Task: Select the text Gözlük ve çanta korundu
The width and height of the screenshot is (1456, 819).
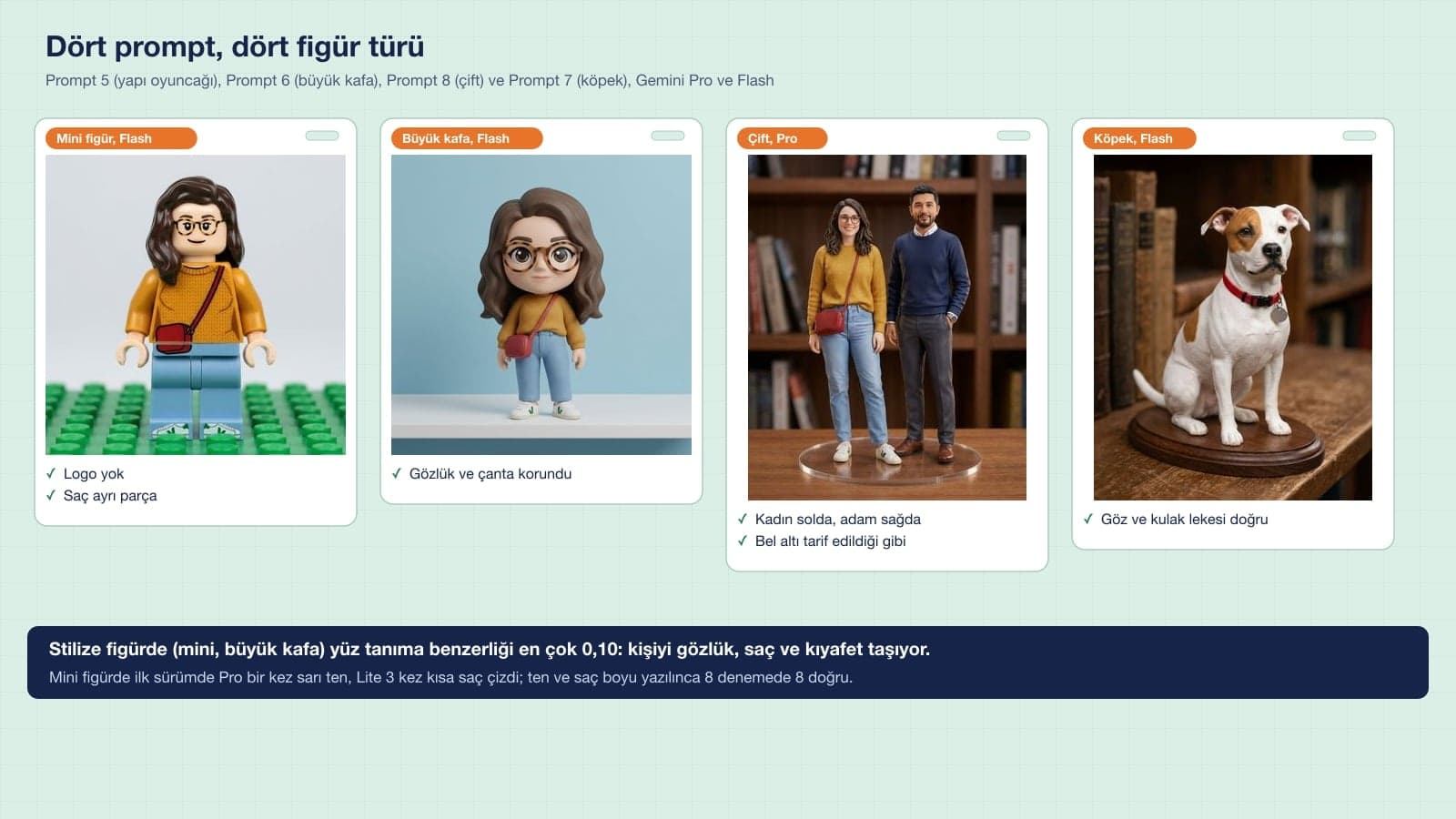Action: pos(490,473)
